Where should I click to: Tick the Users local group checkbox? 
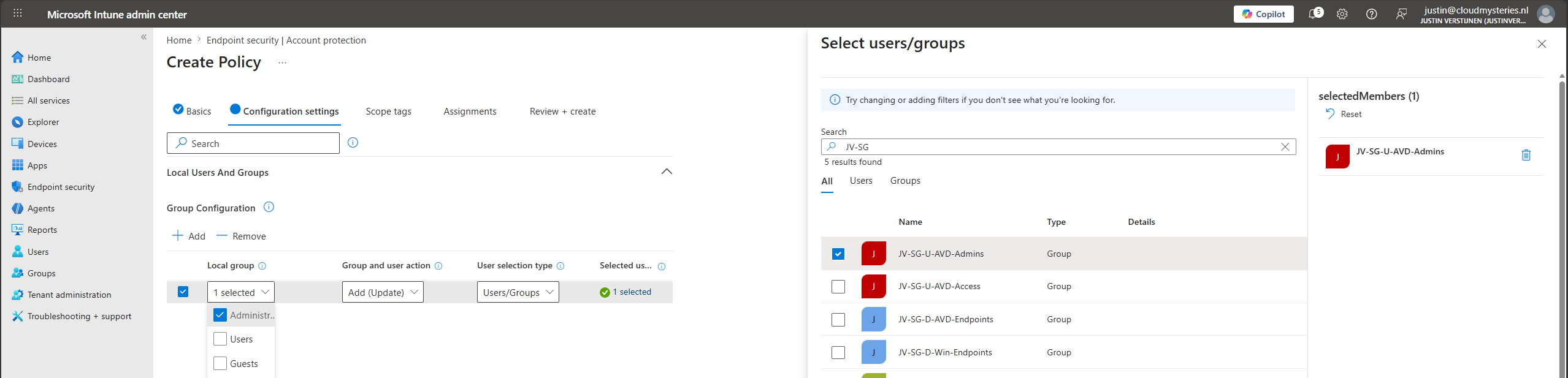pyautogui.click(x=220, y=339)
